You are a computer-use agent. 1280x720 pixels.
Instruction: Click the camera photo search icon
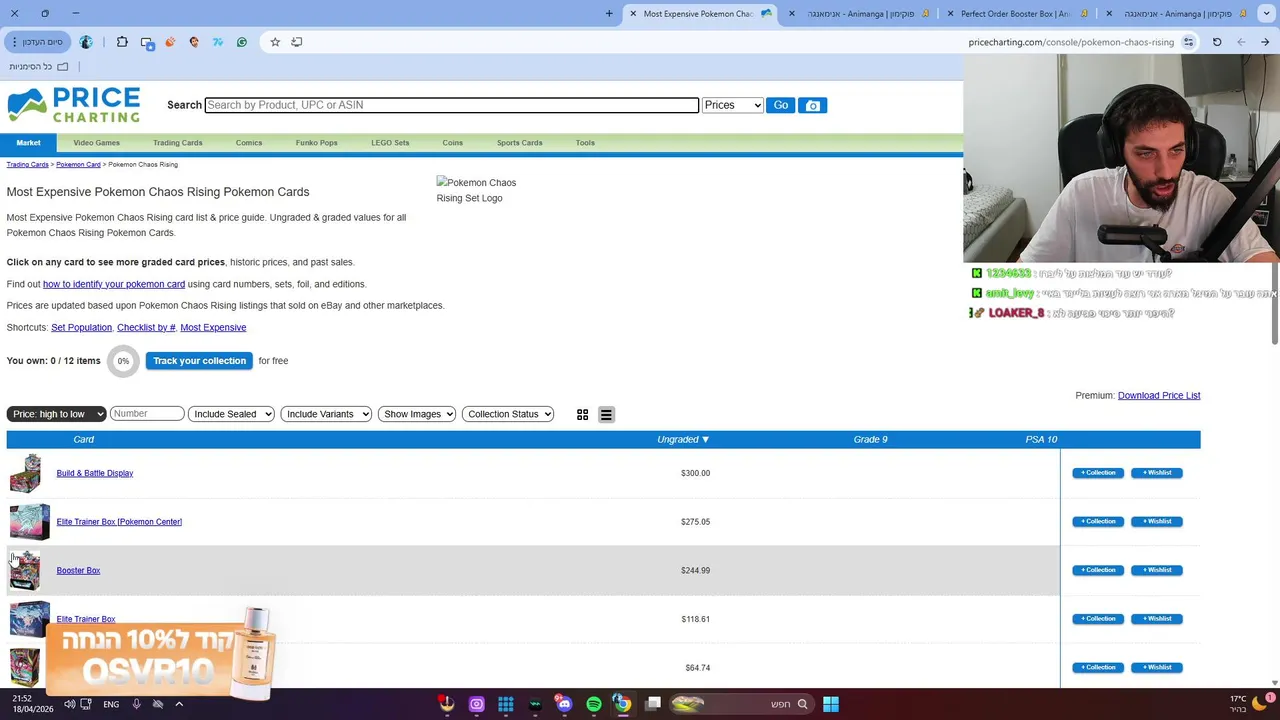(812, 105)
